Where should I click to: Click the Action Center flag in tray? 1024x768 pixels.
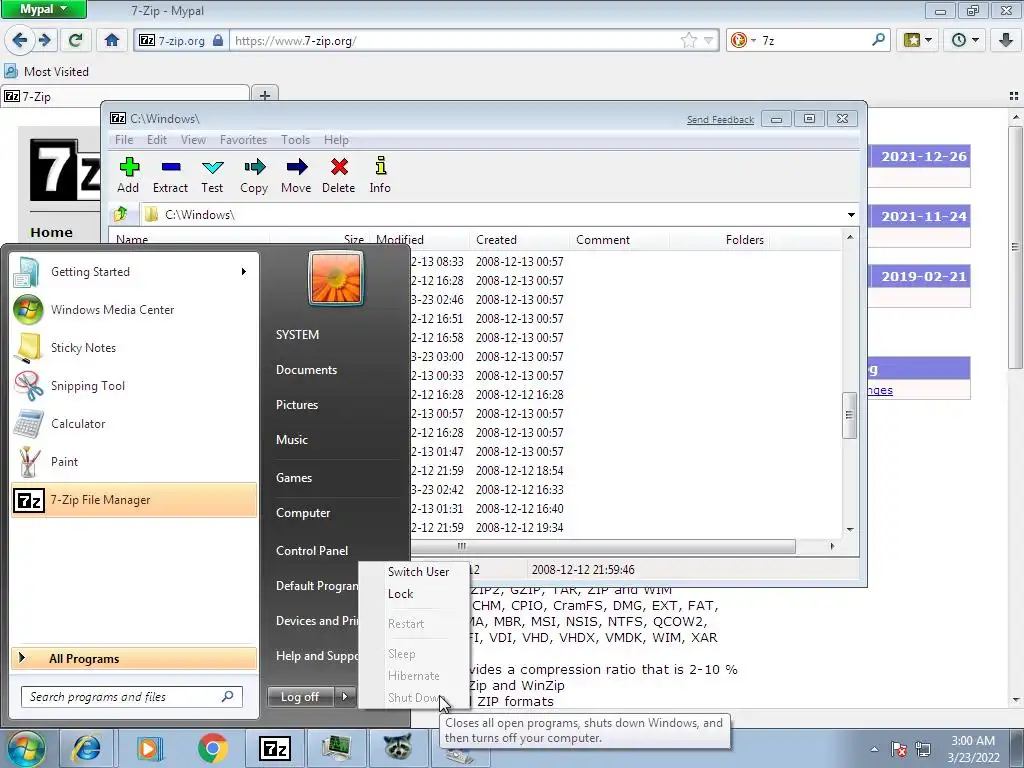click(x=899, y=749)
